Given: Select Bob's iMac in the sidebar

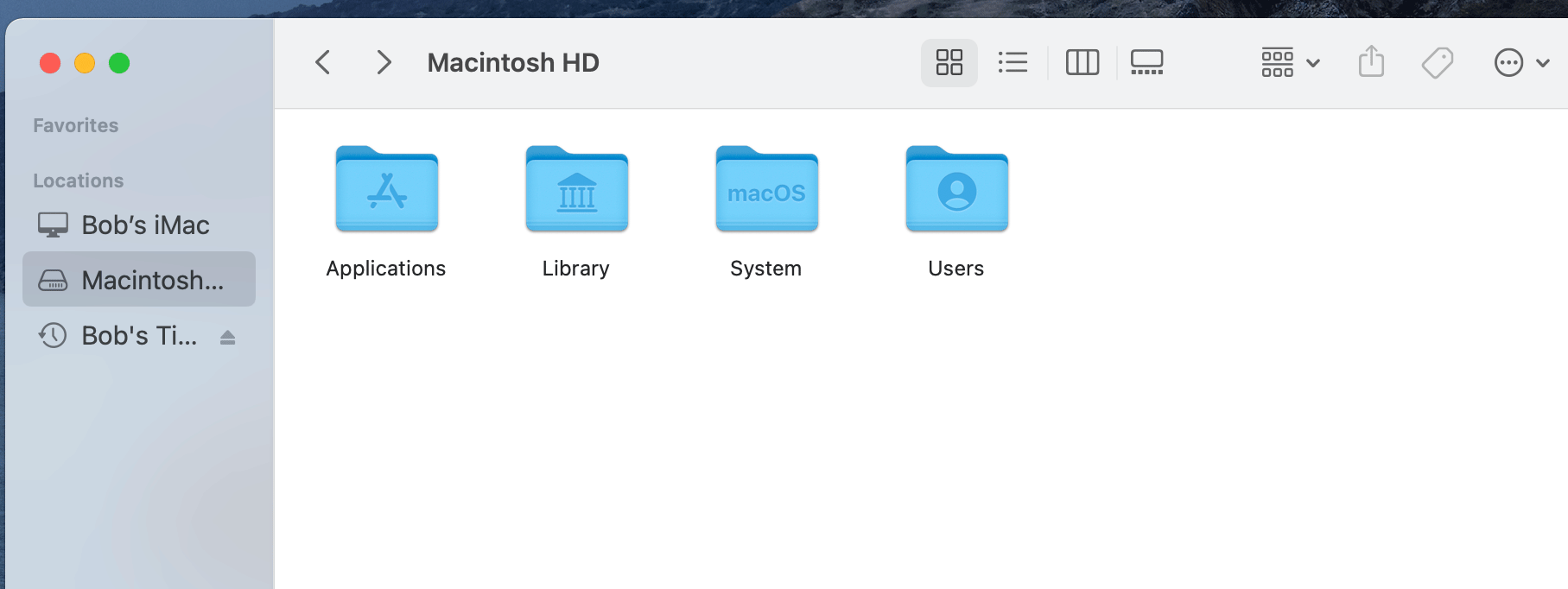Looking at the screenshot, I should [139, 225].
